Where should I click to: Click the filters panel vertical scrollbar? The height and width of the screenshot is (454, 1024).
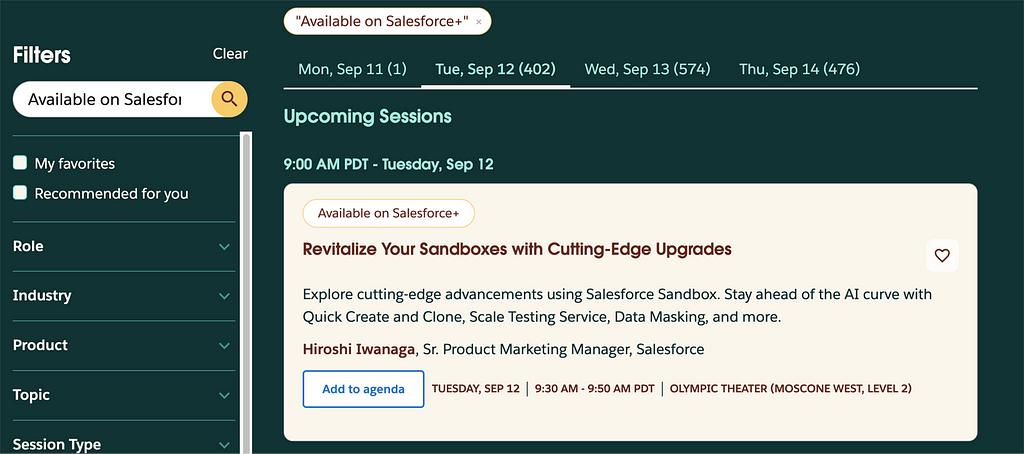point(246,290)
